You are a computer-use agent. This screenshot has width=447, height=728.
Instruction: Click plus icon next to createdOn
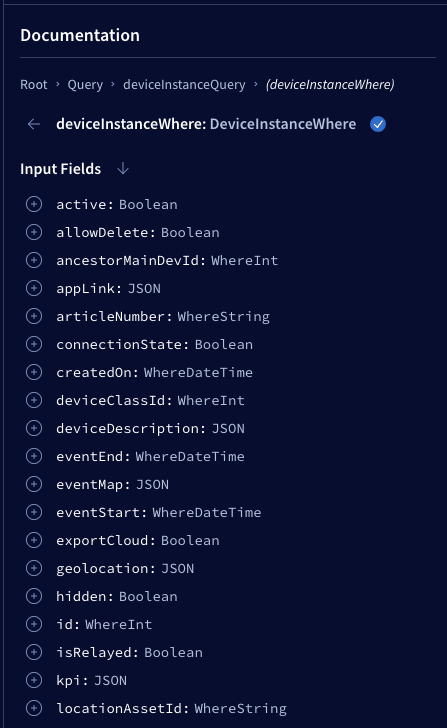pos(34,372)
